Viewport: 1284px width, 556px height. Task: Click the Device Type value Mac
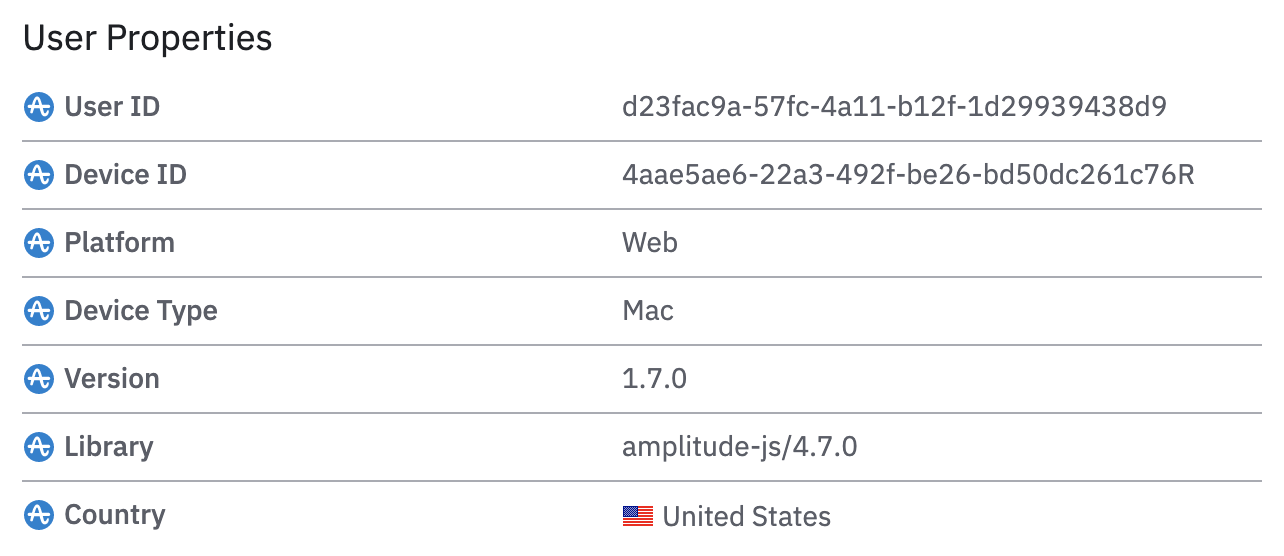647,311
